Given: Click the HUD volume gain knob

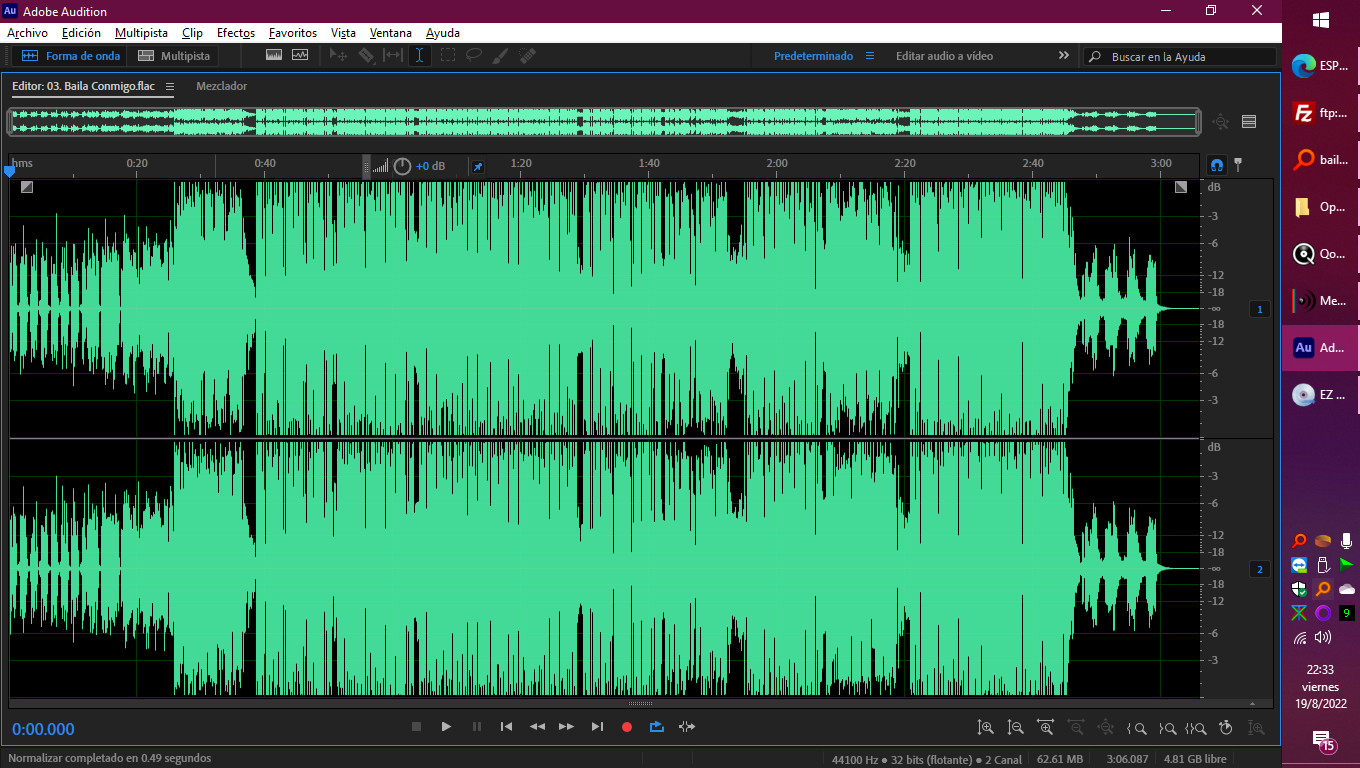Looking at the screenshot, I should (x=402, y=166).
